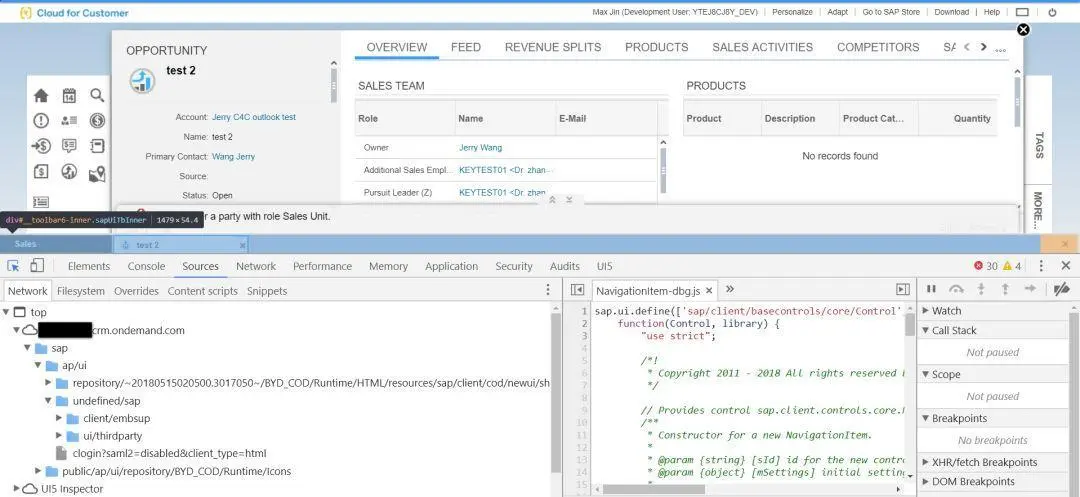1080x497 pixels.
Task: Collapse the top tree node
Action: 7,313
